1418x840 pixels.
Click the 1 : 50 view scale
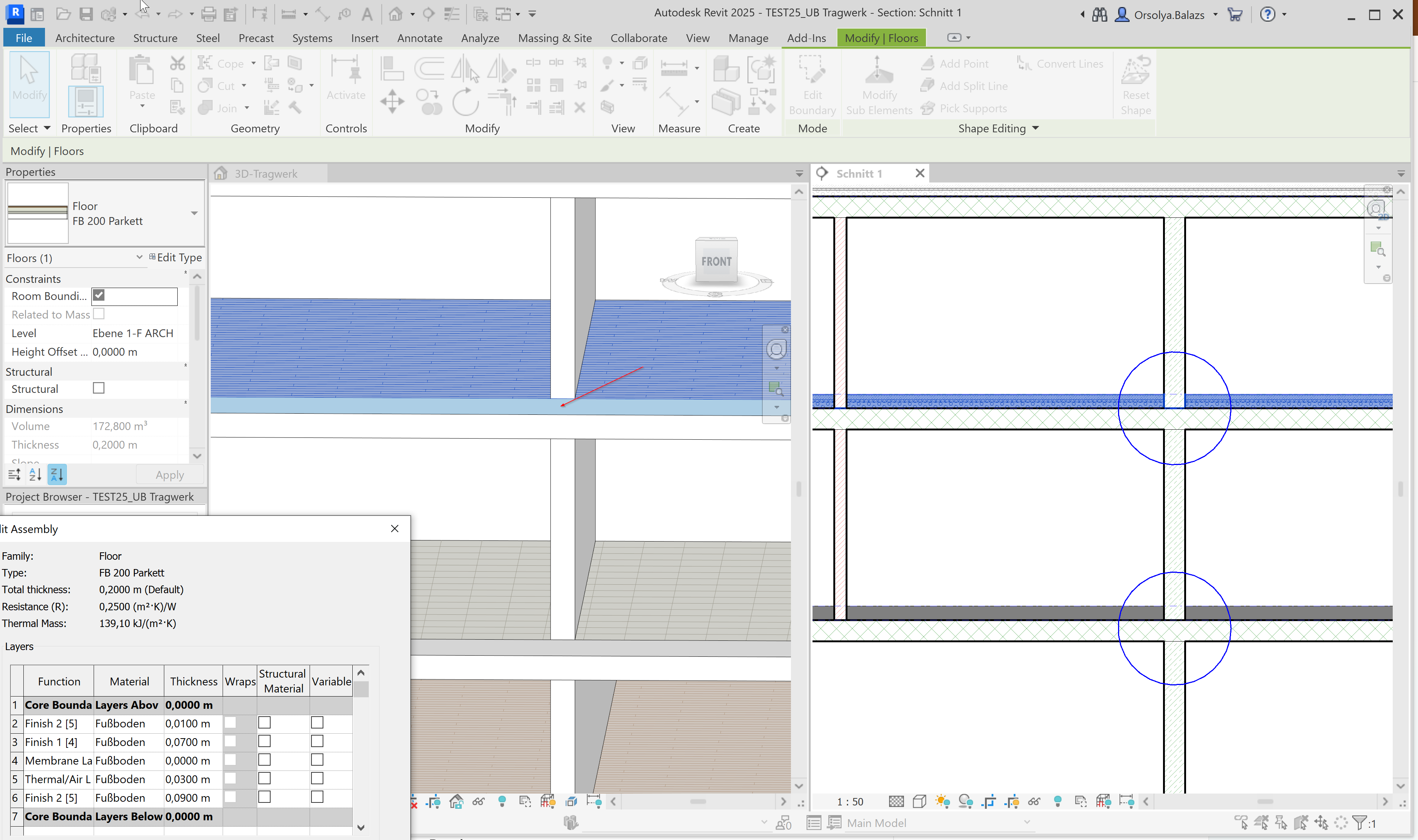850,801
